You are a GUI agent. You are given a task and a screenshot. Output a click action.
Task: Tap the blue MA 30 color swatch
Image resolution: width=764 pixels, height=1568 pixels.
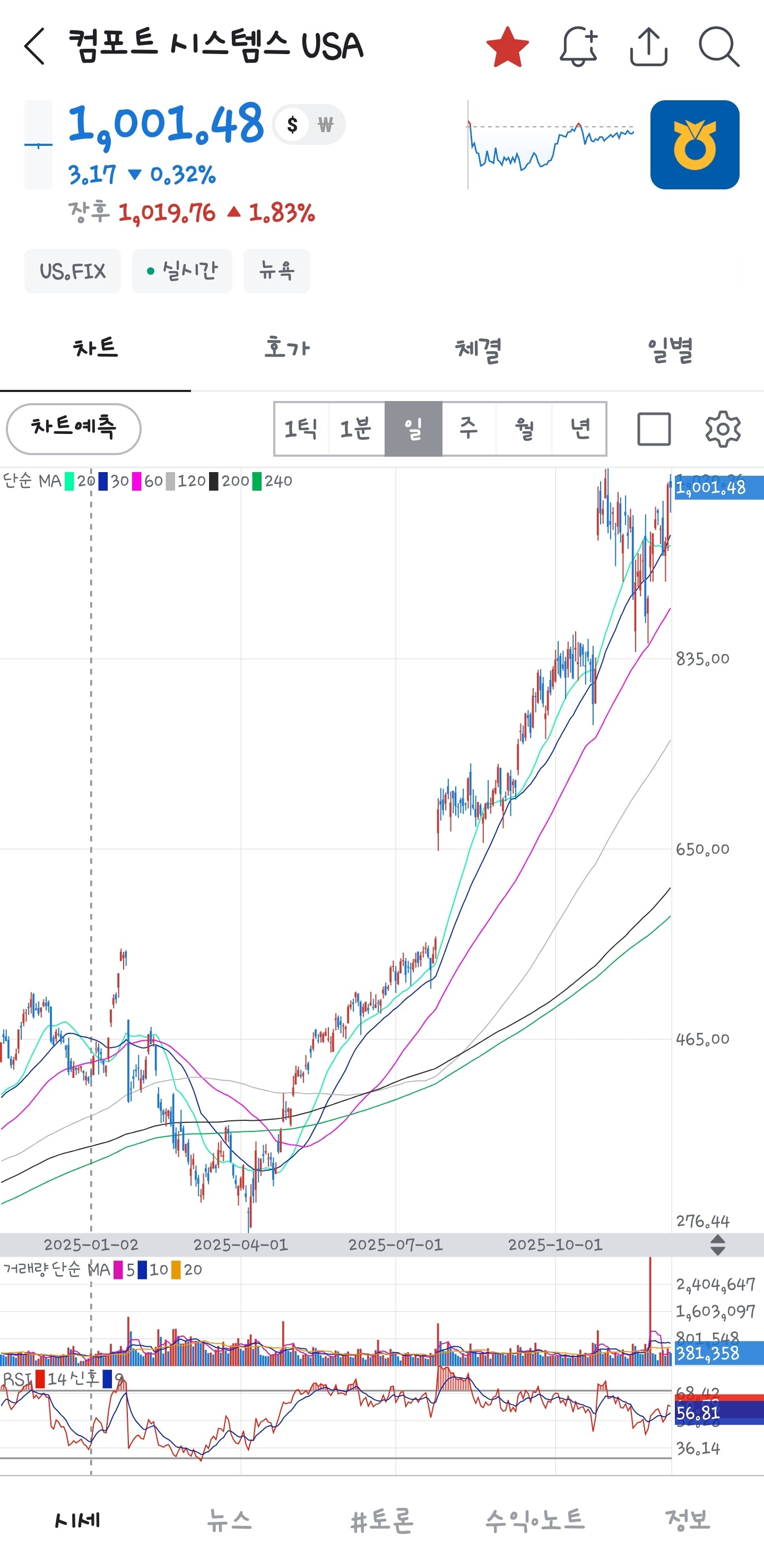(x=103, y=482)
